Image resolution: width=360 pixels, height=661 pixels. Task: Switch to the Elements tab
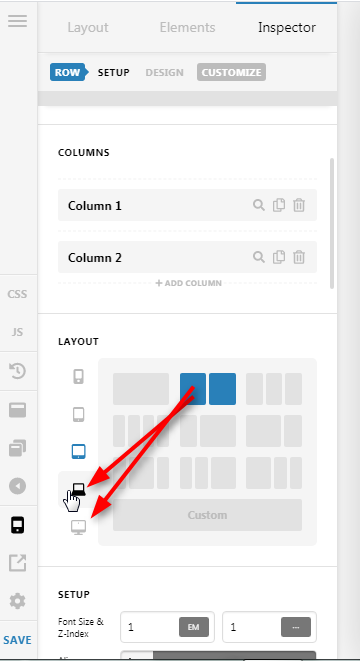click(187, 27)
